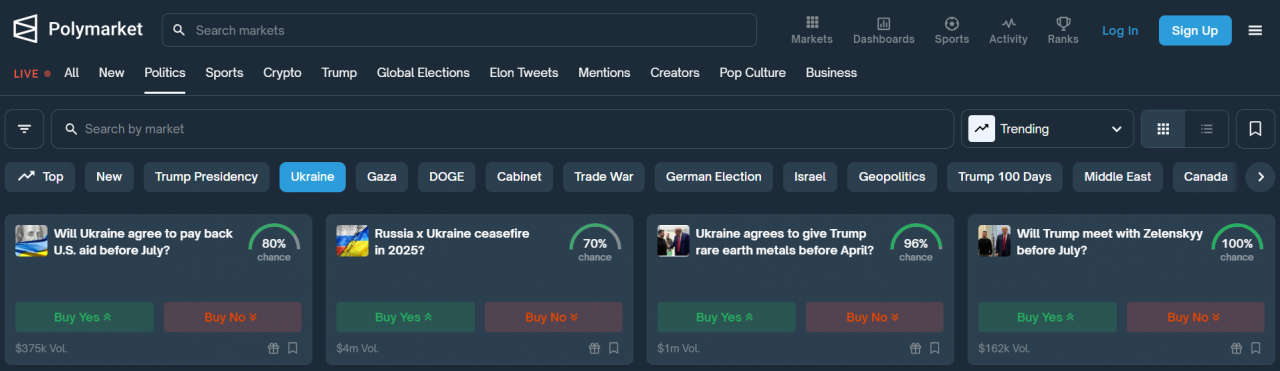Switch to grid view layout
1280x371 pixels.
(x=1163, y=129)
